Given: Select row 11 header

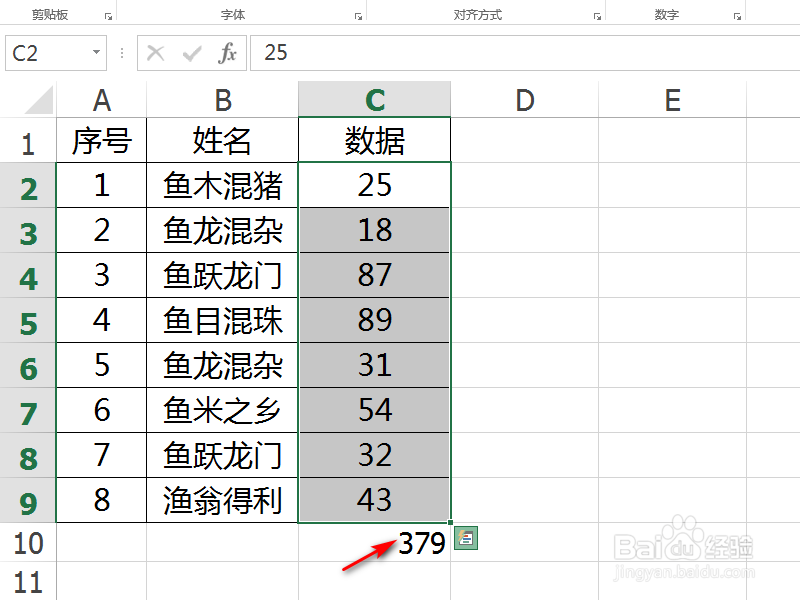Looking at the screenshot, I should (28, 582).
